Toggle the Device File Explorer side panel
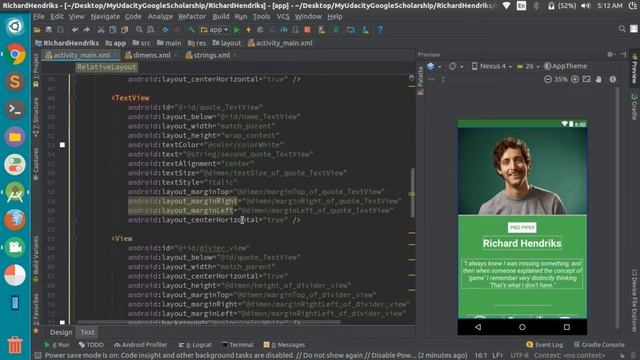This screenshot has width=640, height=360. pyautogui.click(x=634, y=301)
